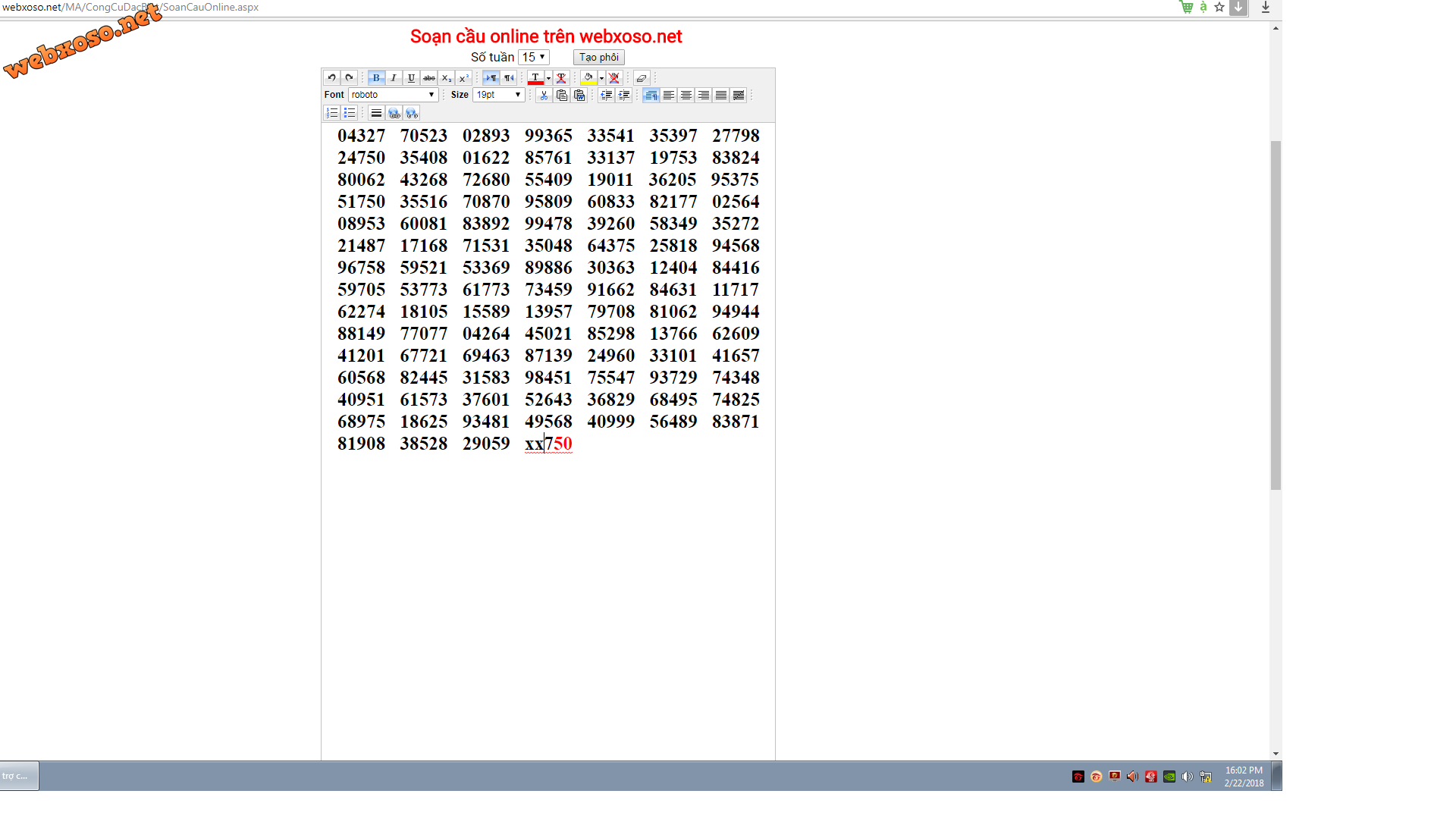
Task: Click the scrollbar up arrow
Action: coord(1276,28)
